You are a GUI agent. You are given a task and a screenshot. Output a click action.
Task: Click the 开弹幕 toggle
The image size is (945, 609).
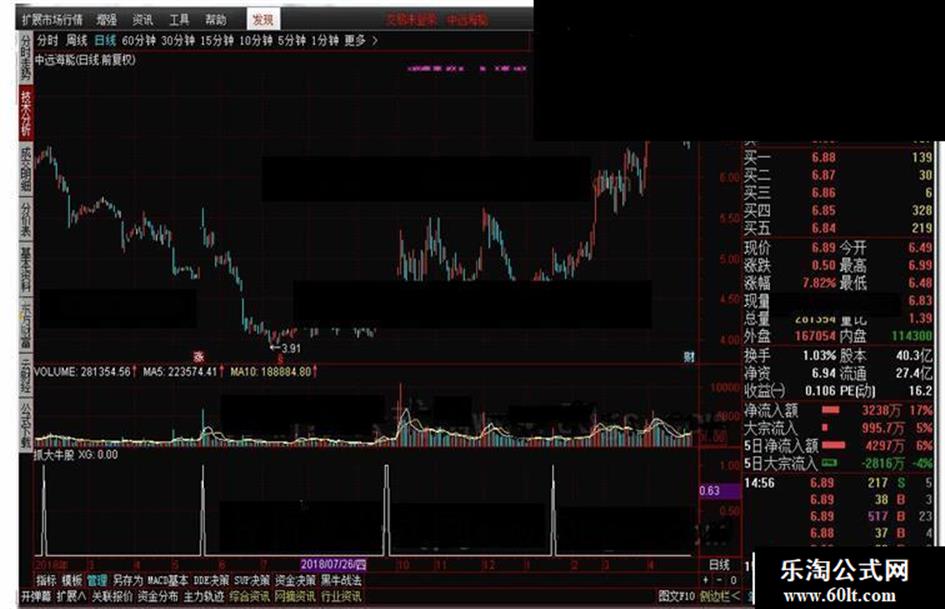point(36,596)
